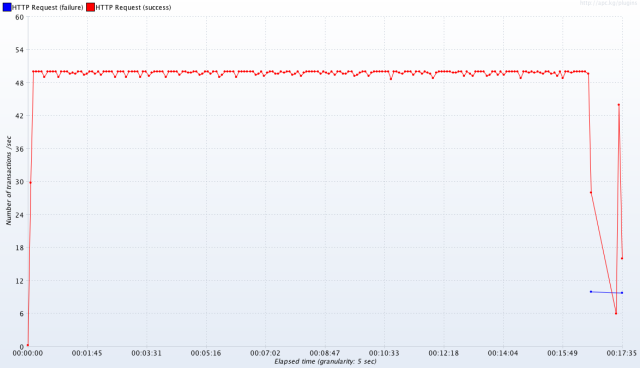This screenshot has height=368, width=640.
Task: Click the y-axis value 54
Action: (x=20, y=50)
